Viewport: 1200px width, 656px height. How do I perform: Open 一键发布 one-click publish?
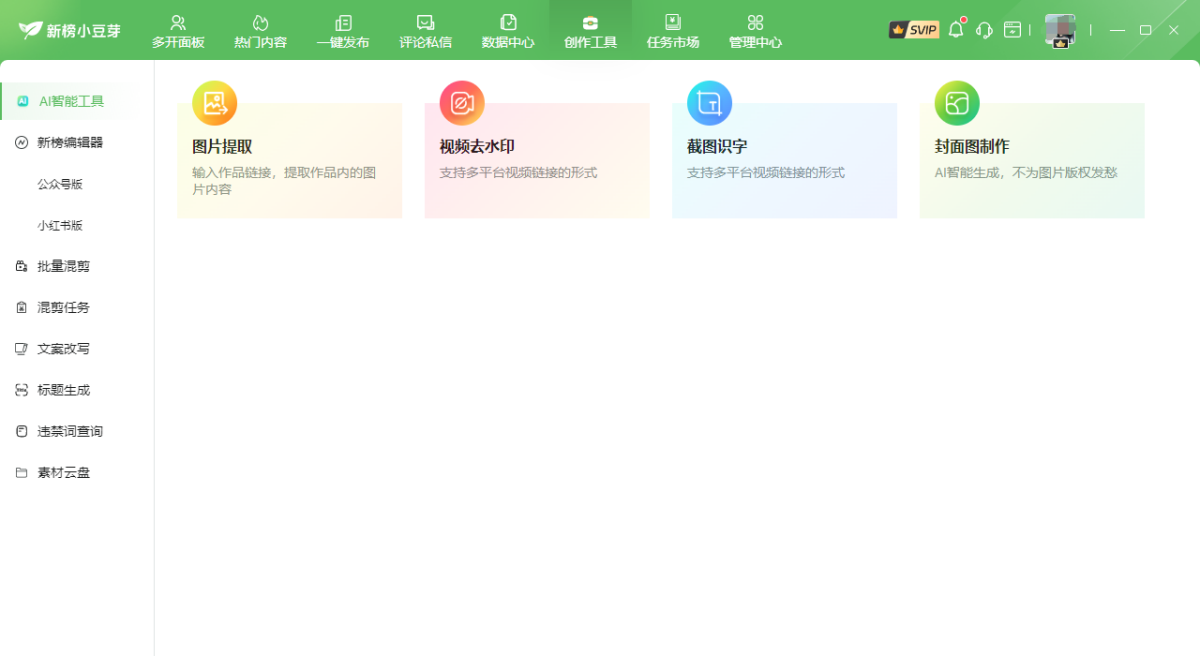coord(342,29)
